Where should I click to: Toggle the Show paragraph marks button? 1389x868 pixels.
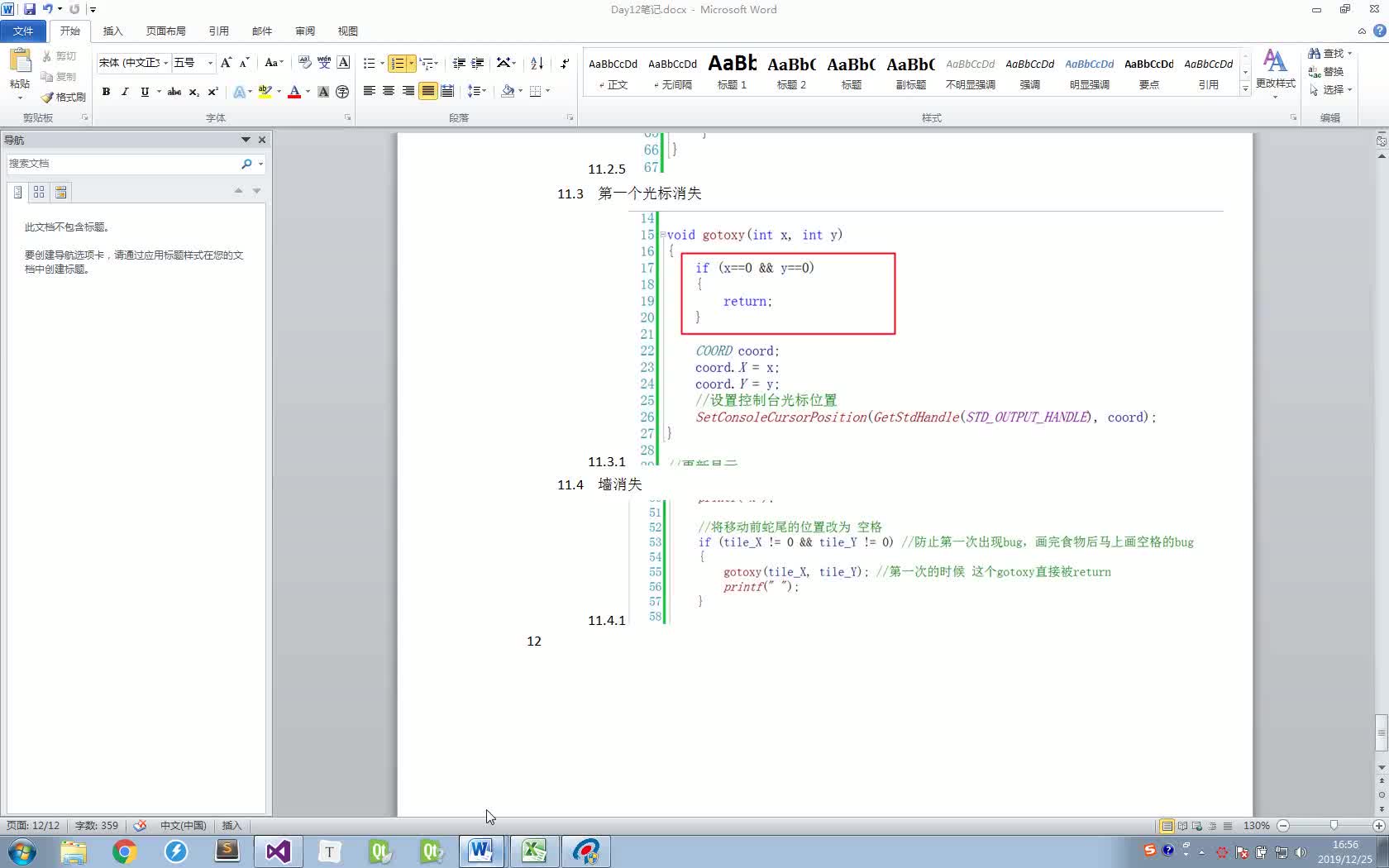(x=565, y=64)
